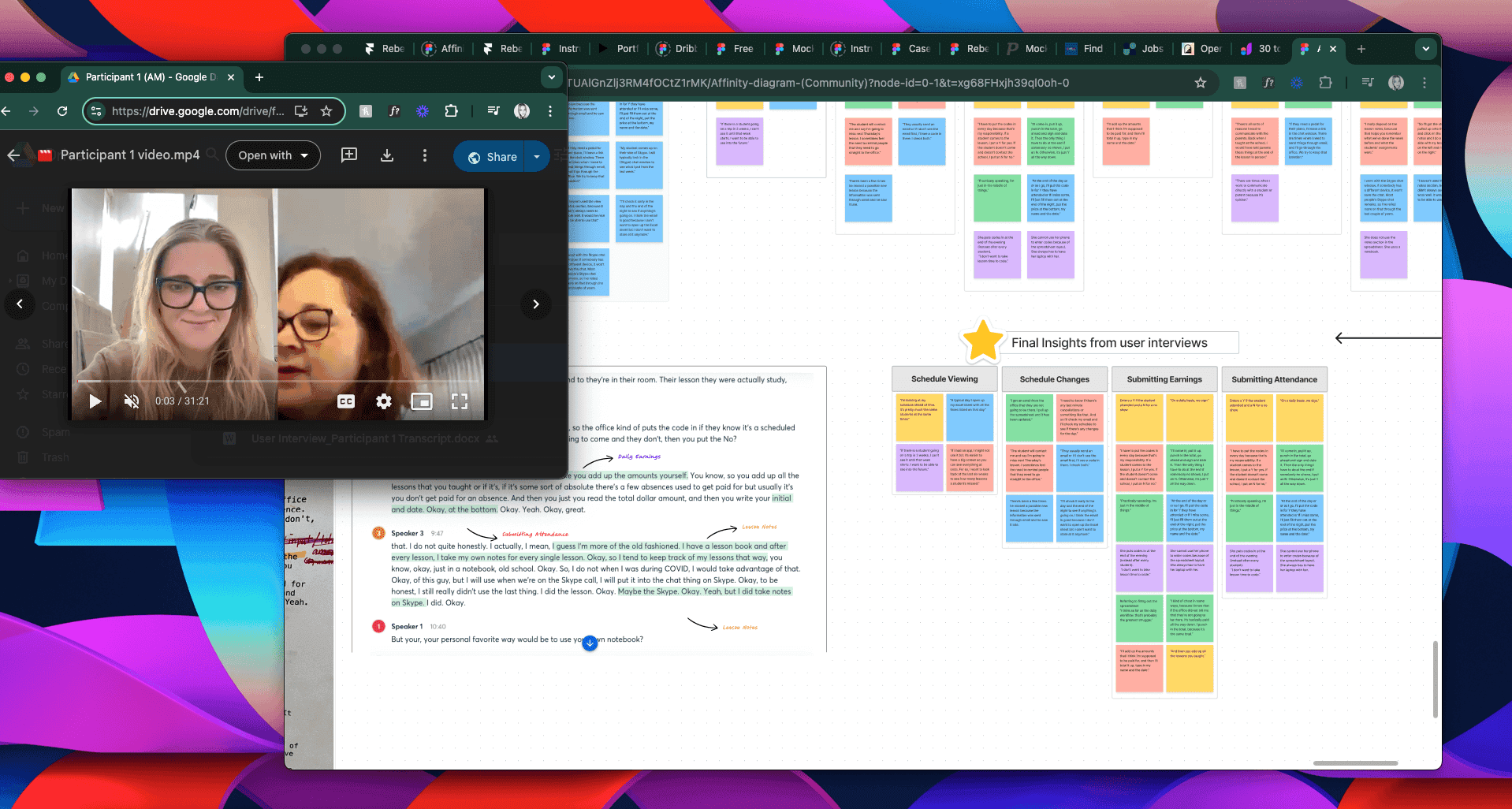The width and height of the screenshot is (1512, 809).
Task: Switch to the 'Jobs' tab
Action: (1145, 49)
